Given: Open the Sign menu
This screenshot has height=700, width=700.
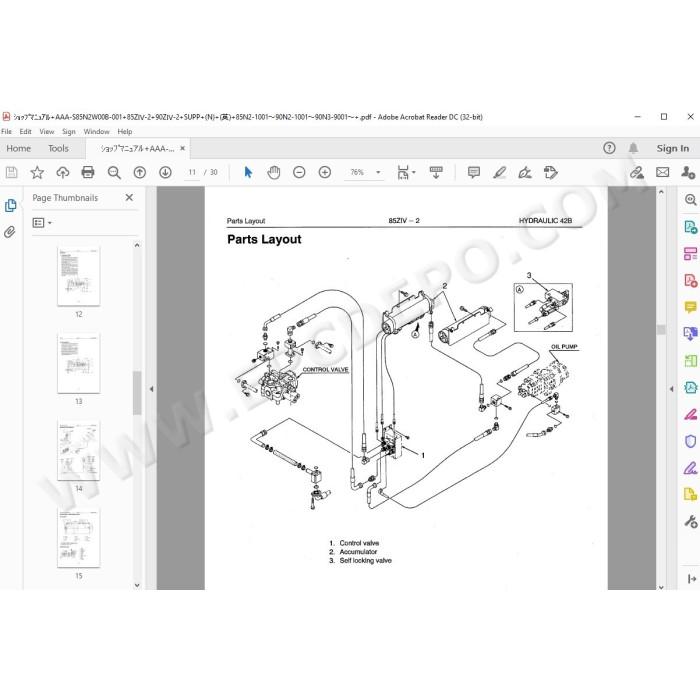Looking at the screenshot, I should point(69,132).
